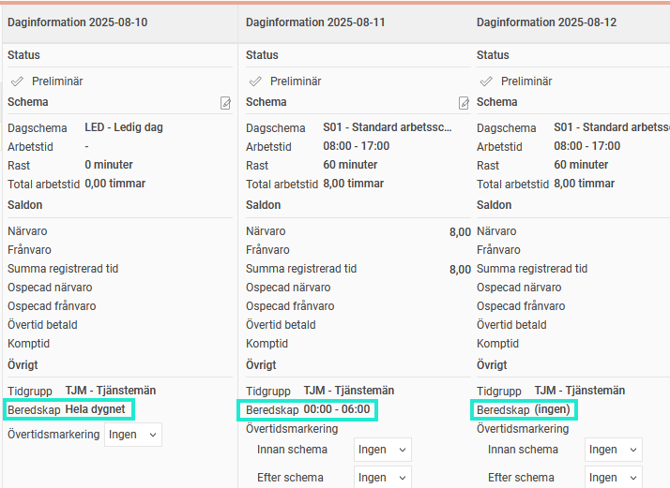The width and height of the screenshot is (670, 488).
Task: Expand the Innan schema dropdown for 2025-08-11
Action: point(382,450)
